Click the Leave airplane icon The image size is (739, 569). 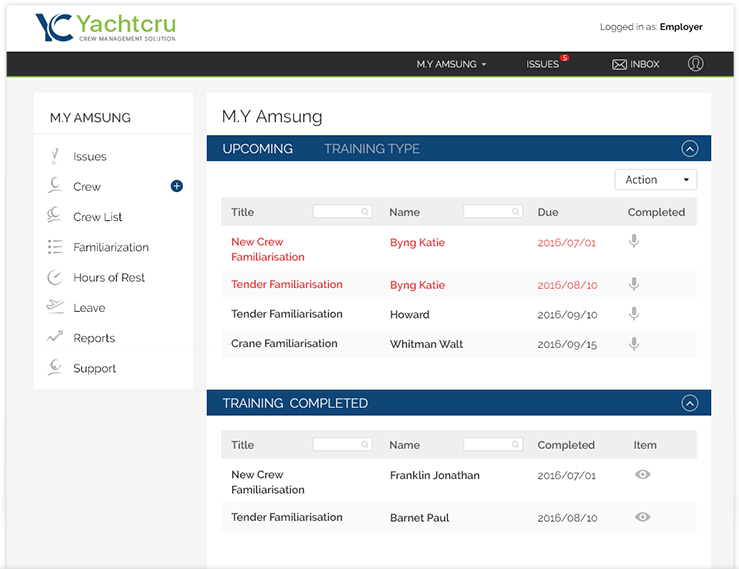point(55,306)
